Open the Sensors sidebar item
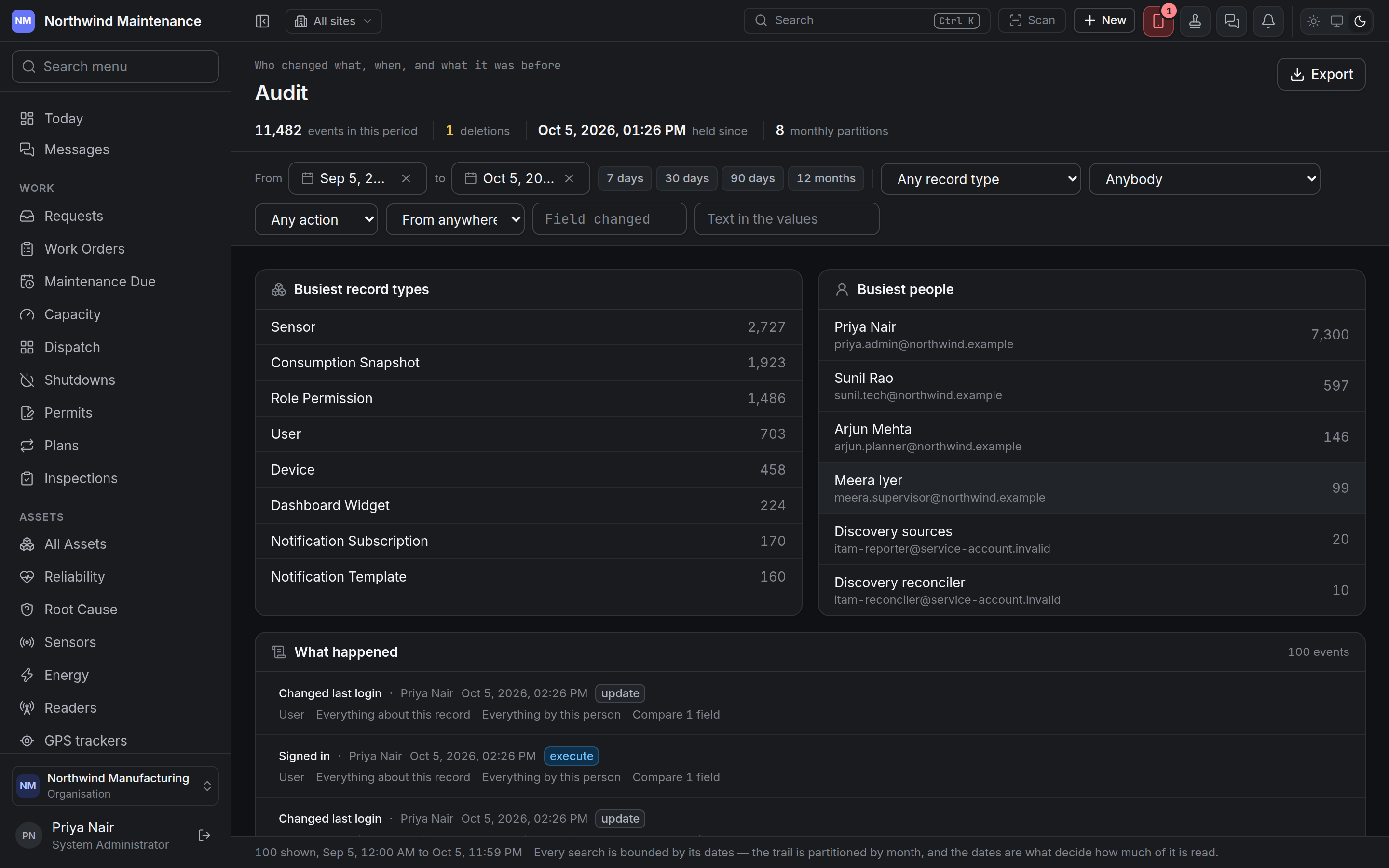The width and height of the screenshot is (1389, 868). [115, 642]
